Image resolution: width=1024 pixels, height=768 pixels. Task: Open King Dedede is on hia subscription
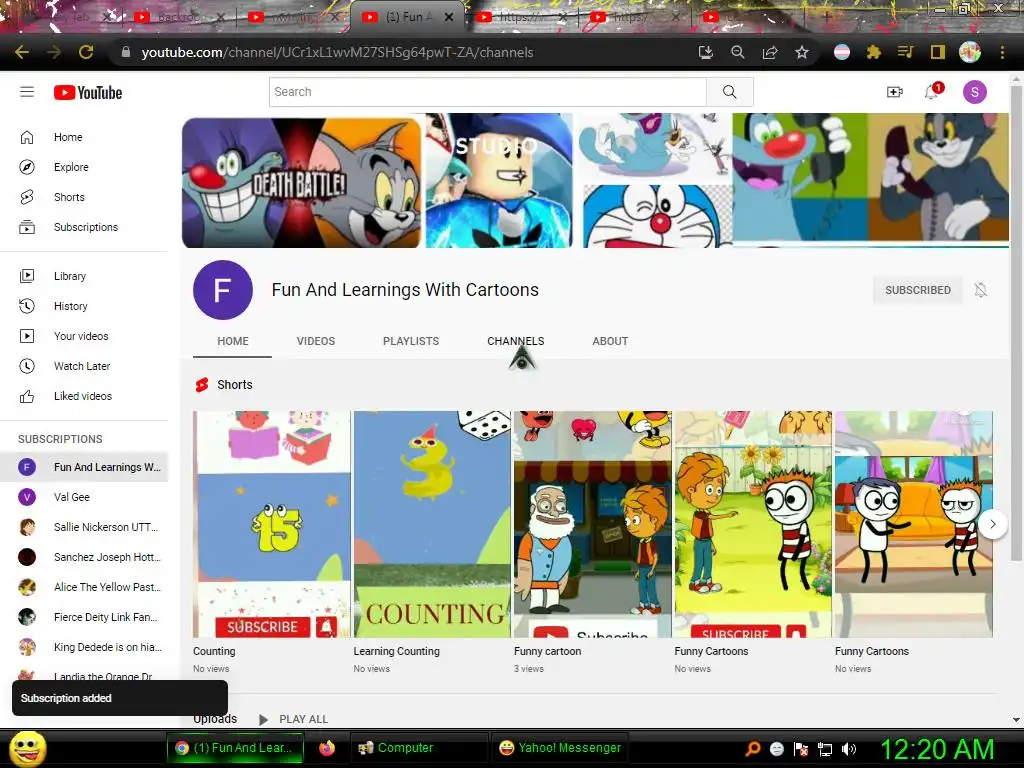click(84, 647)
